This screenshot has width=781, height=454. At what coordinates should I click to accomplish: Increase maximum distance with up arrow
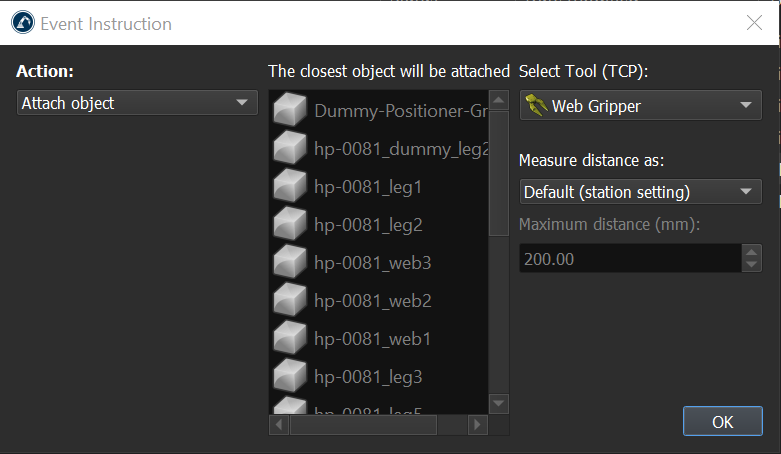[x=752, y=252]
